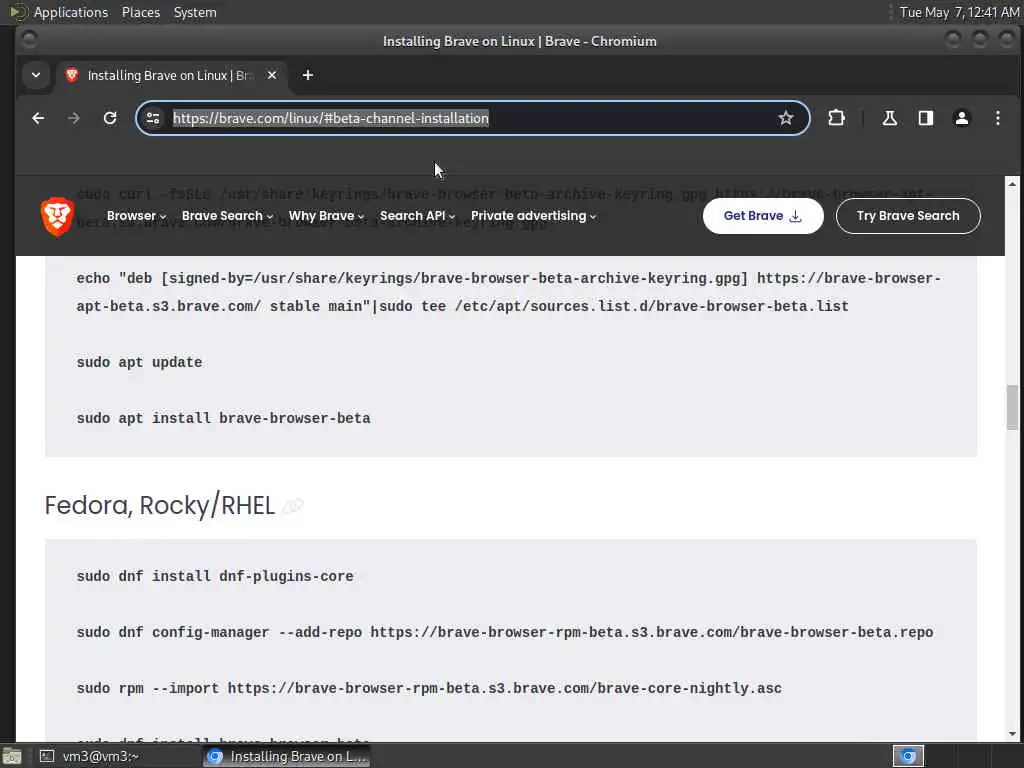
Task: Click the Try Brave Search button
Action: point(908,216)
